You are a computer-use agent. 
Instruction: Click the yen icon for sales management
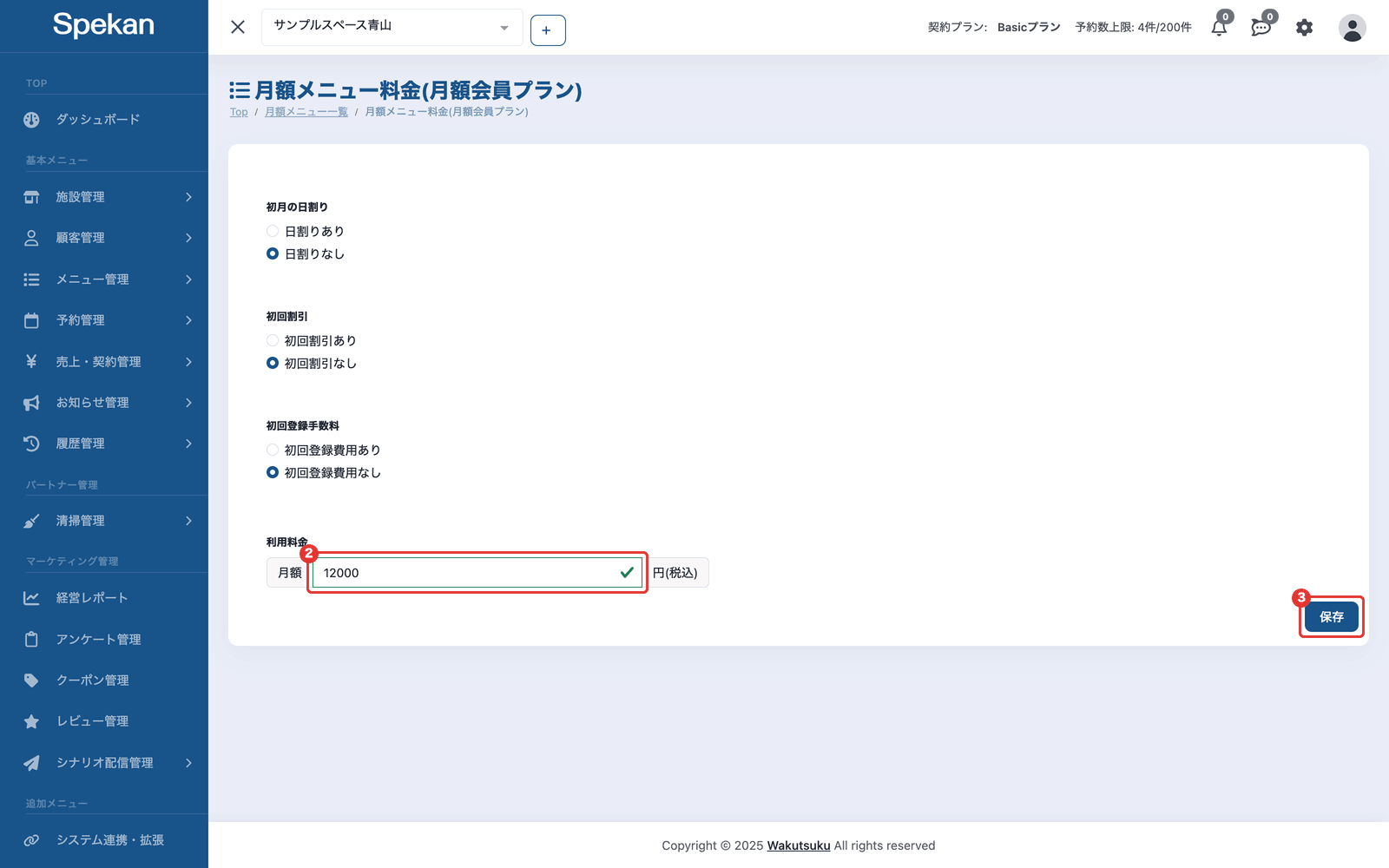tap(31, 361)
